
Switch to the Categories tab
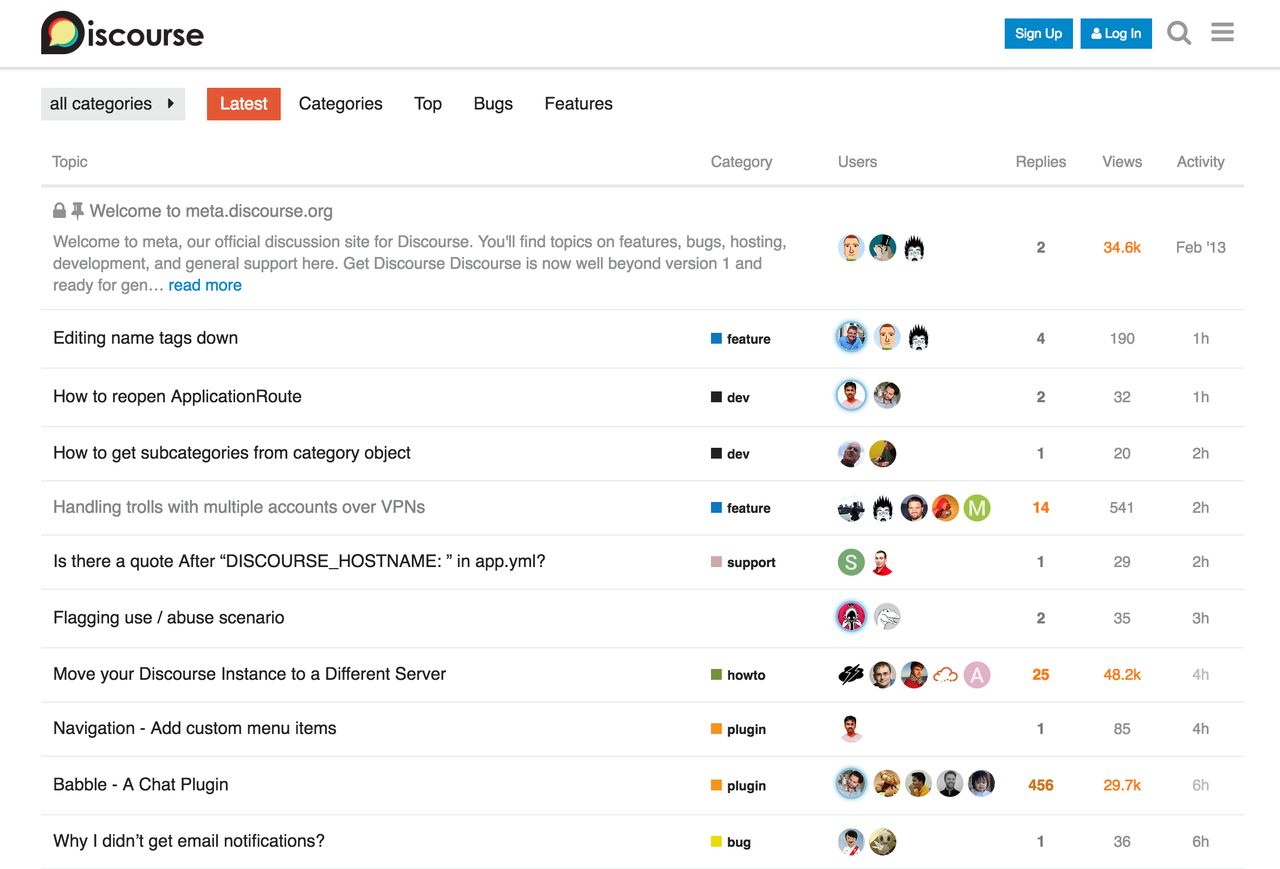pyautogui.click(x=341, y=104)
